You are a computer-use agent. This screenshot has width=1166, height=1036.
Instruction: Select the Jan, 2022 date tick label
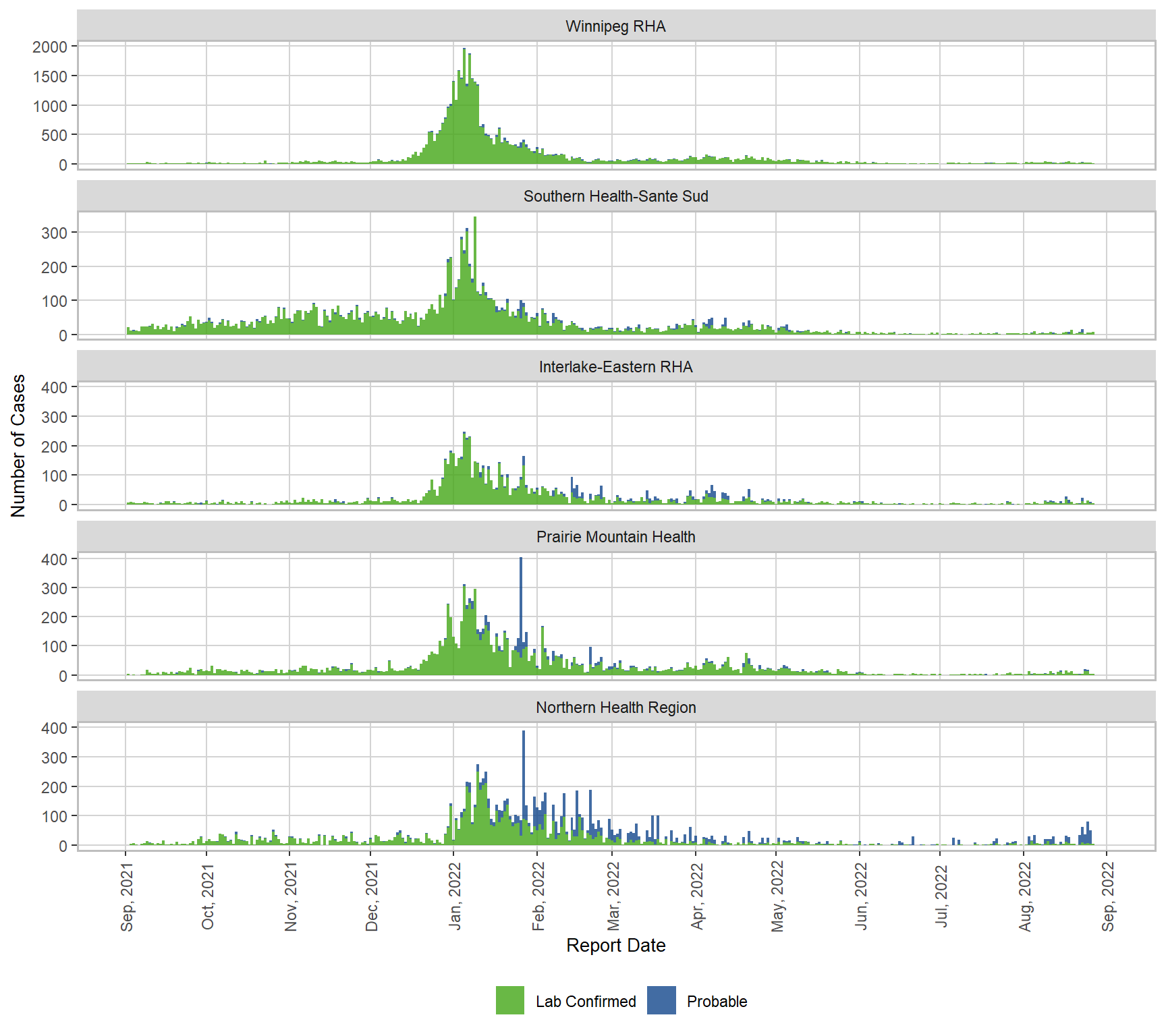point(455,897)
